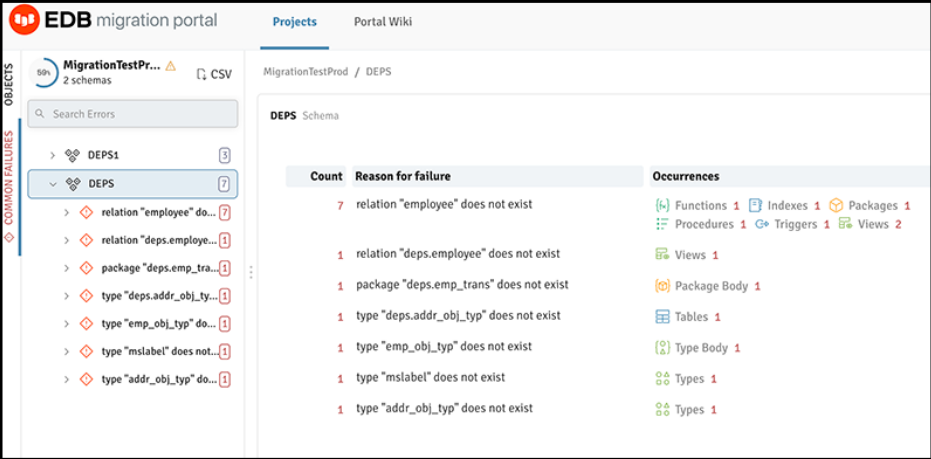Click the Indexes occurrence icon
931x459 pixels.
(x=756, y=206)
